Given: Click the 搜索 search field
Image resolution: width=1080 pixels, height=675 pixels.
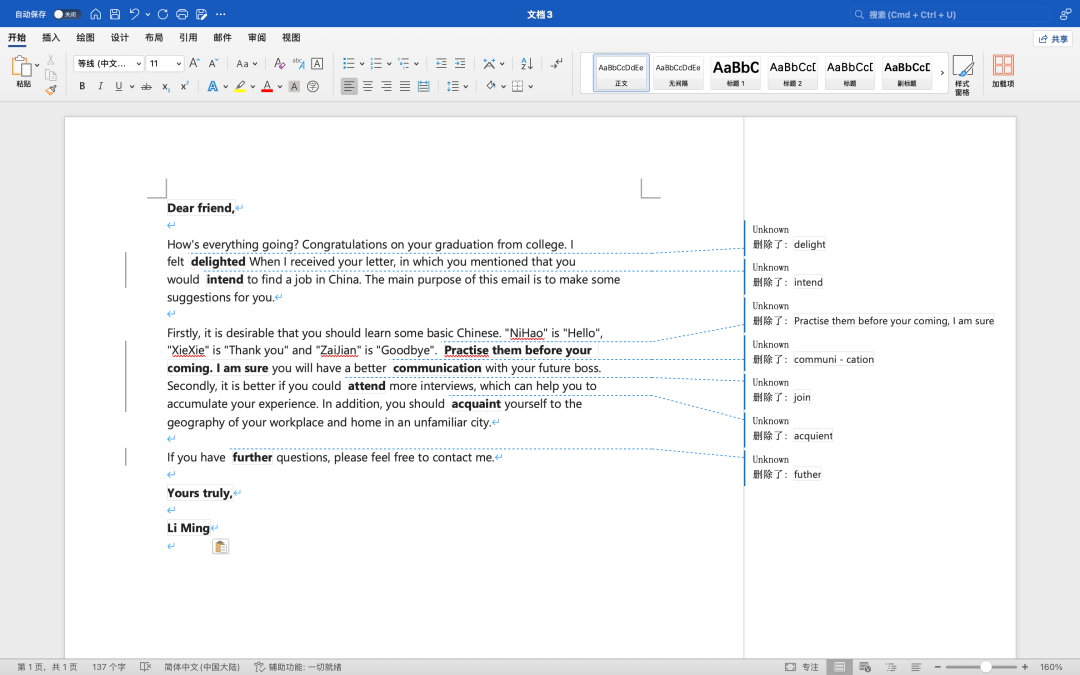Looking at the screenshot, I should [949, 14].
